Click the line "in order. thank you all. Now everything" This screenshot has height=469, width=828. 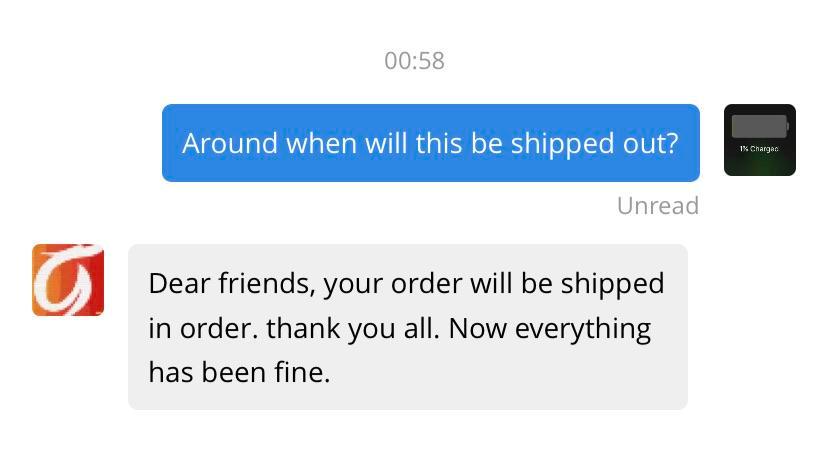pos(399,328)
